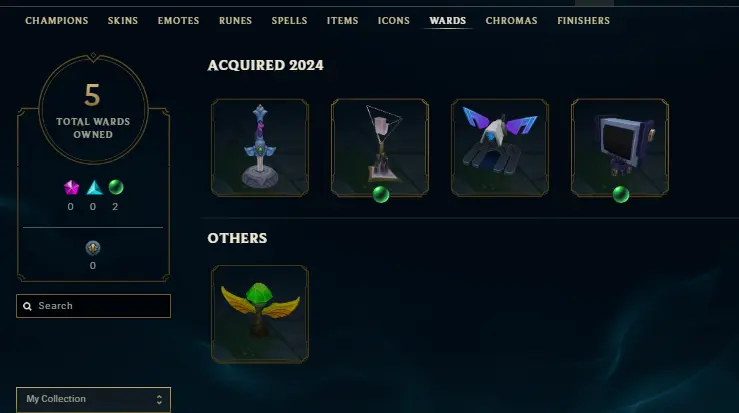
Task: Select the computer monitor ward skin
Action: pos(620,148)
